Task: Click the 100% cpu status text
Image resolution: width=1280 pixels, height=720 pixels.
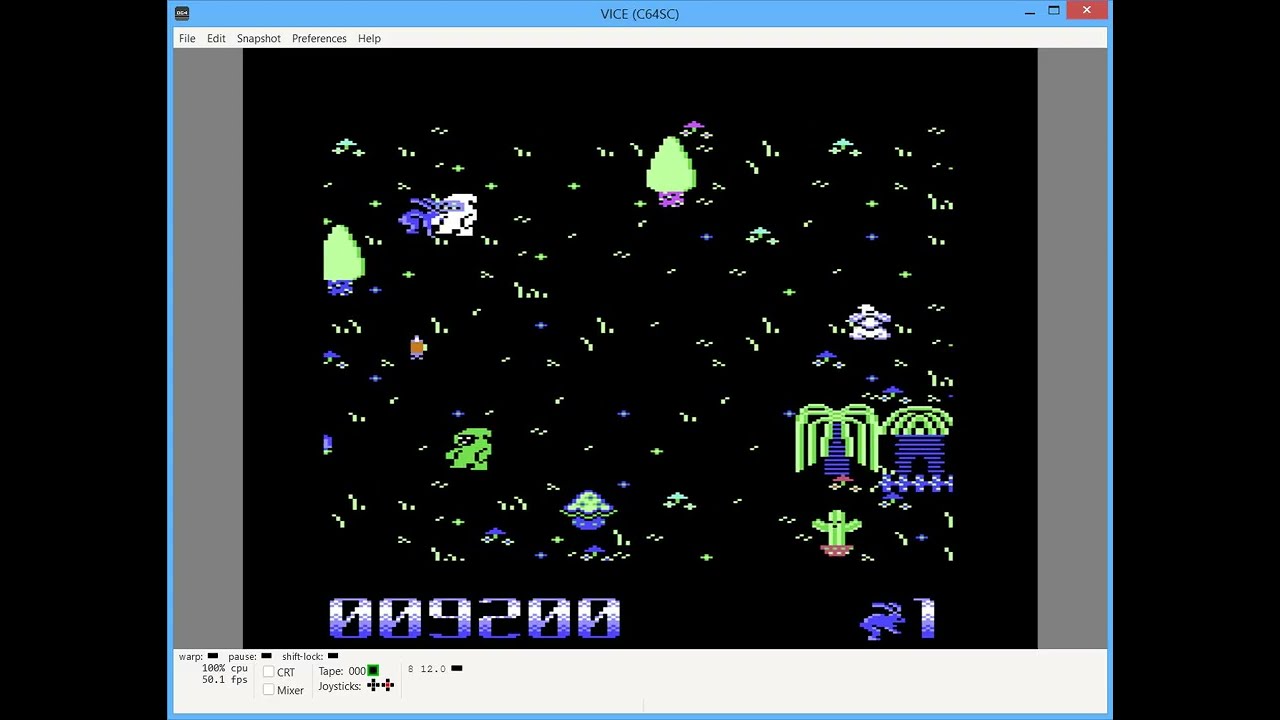Action: (225, 668)
